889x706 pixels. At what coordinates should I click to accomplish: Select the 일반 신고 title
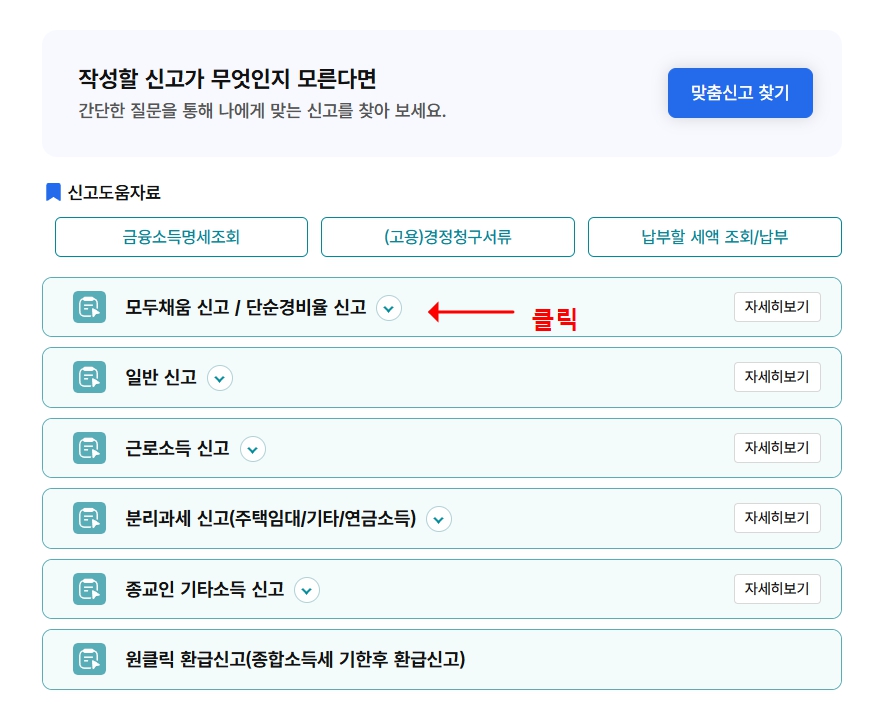[x=161, y=377]
